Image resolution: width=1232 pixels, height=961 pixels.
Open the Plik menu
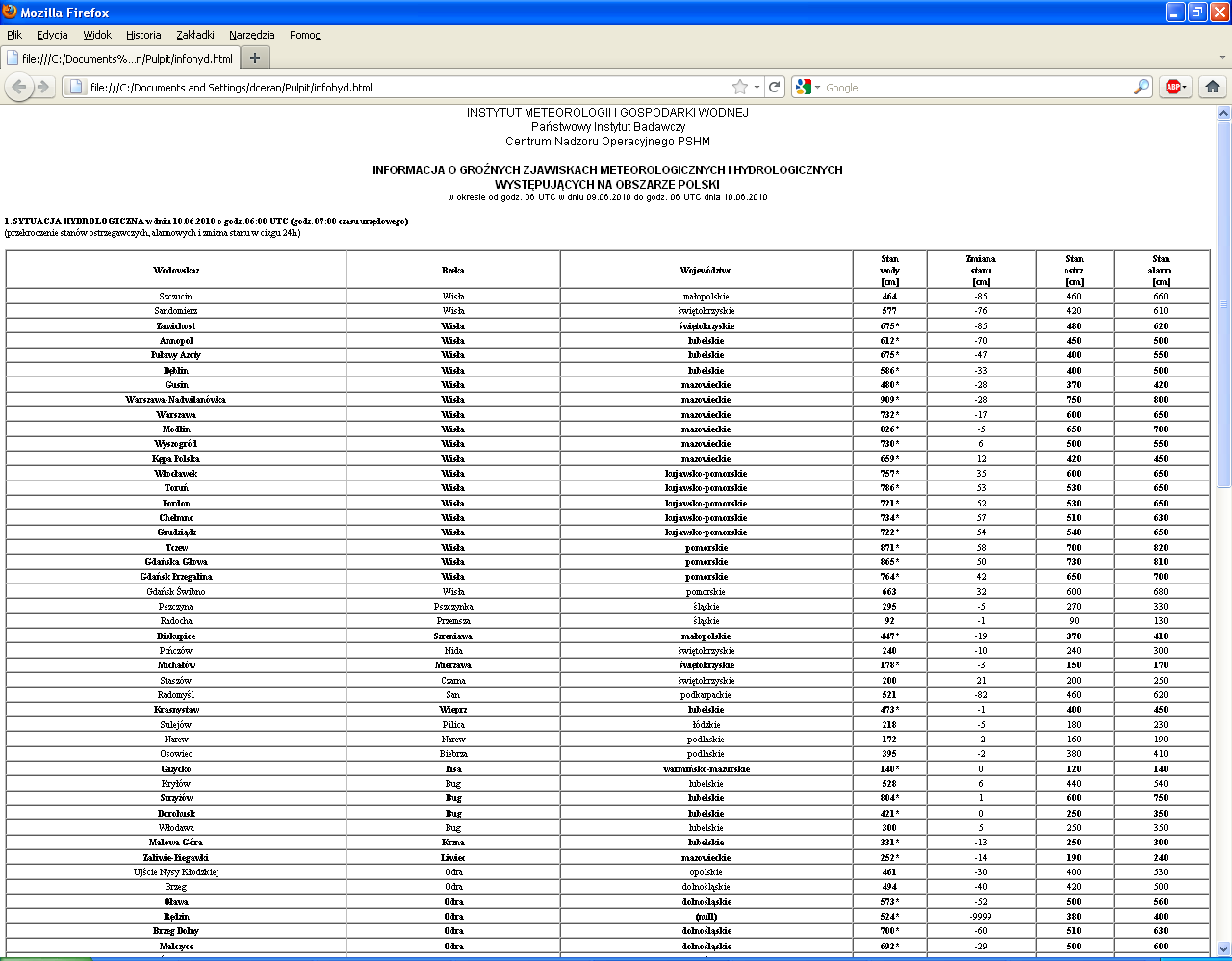click(x=14, y=35)
